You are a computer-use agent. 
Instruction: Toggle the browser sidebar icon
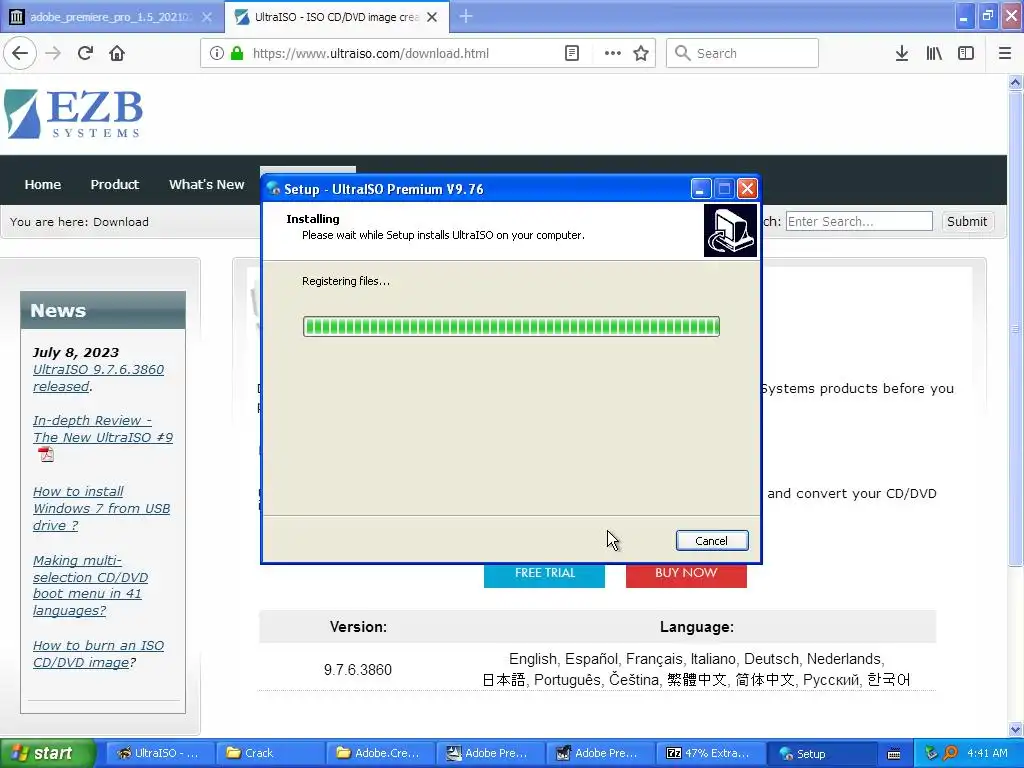coord(966,53)
